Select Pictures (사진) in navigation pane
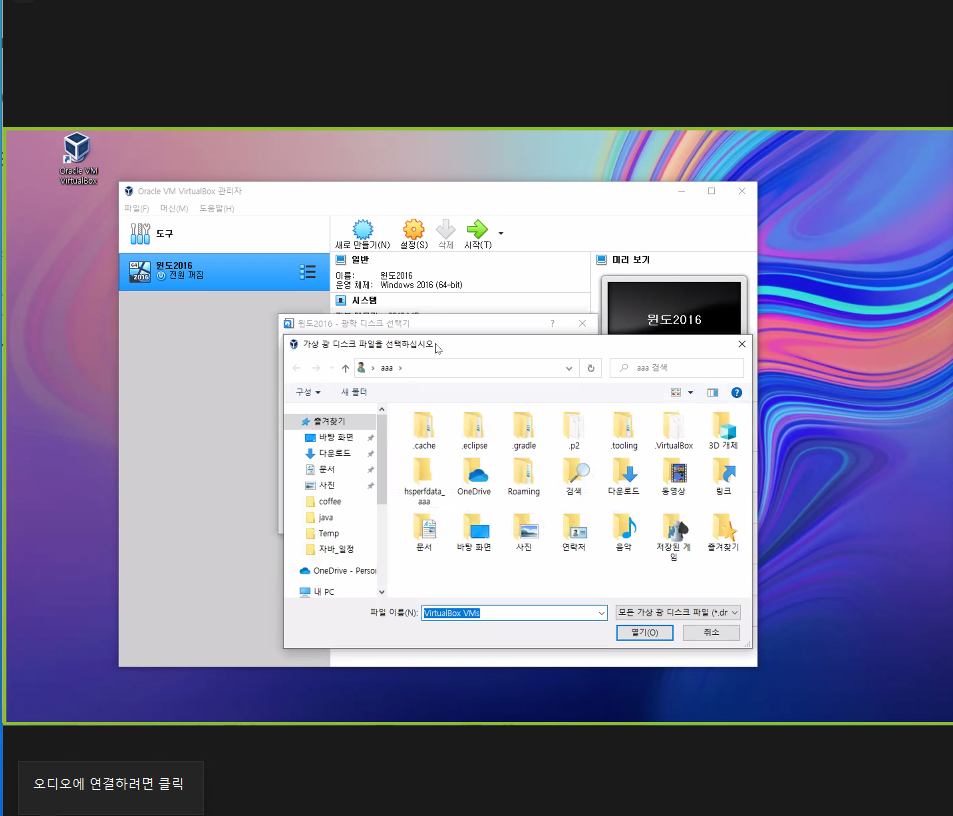Viewport: 953px width, 816px height. click(x=326, y=485)
